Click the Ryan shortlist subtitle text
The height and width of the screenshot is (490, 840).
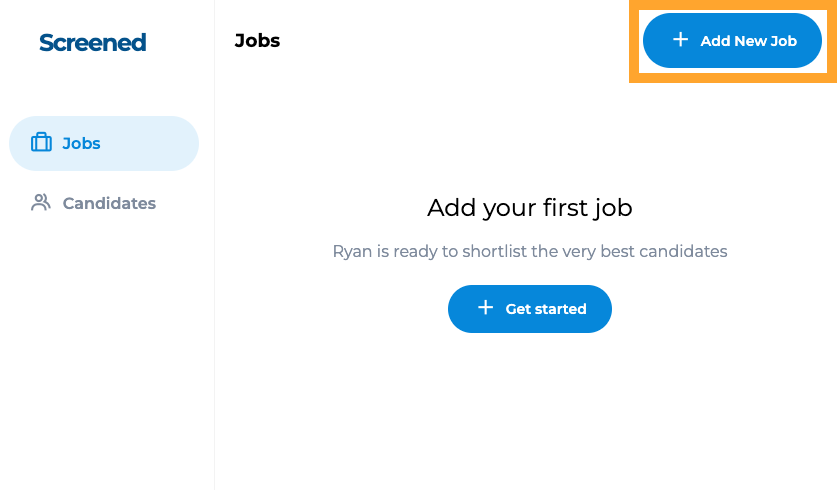529,251
